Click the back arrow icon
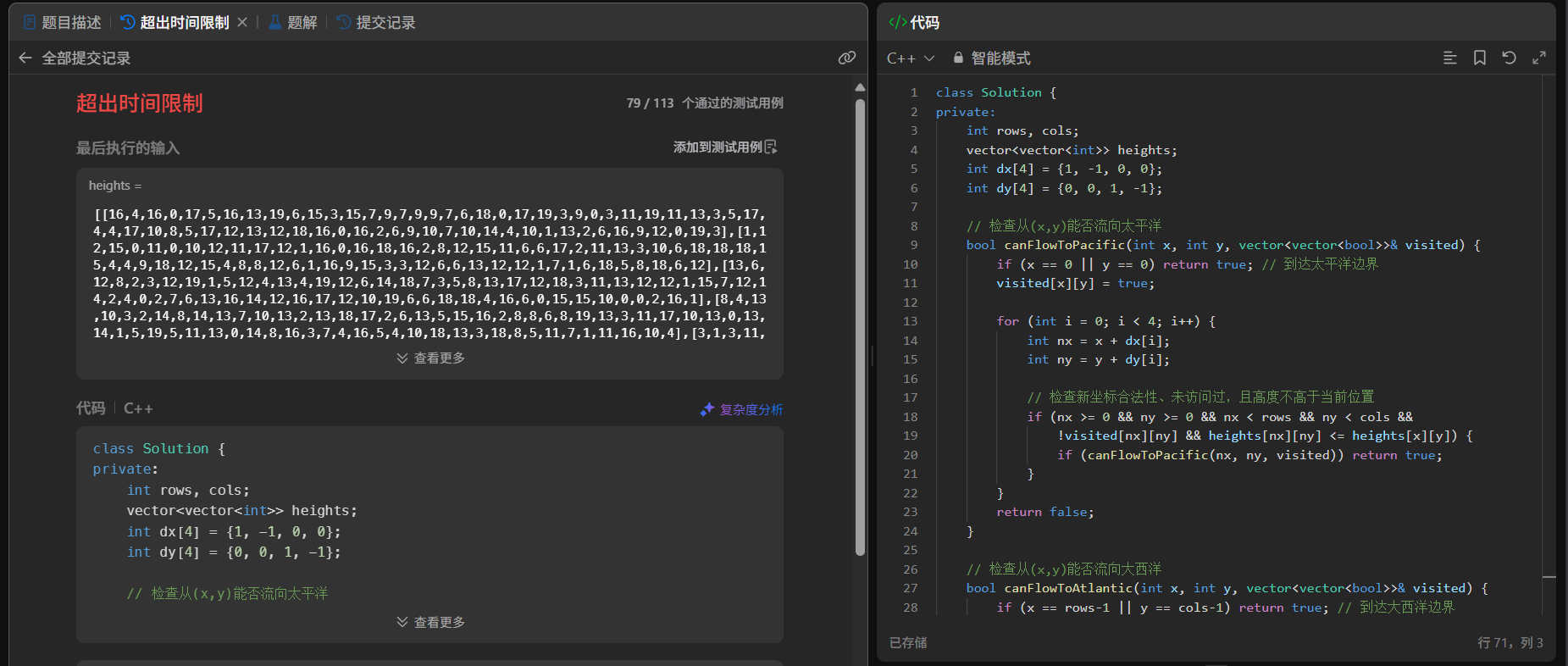This screenshot has width=1568, height=666. [x=25, y=58]
